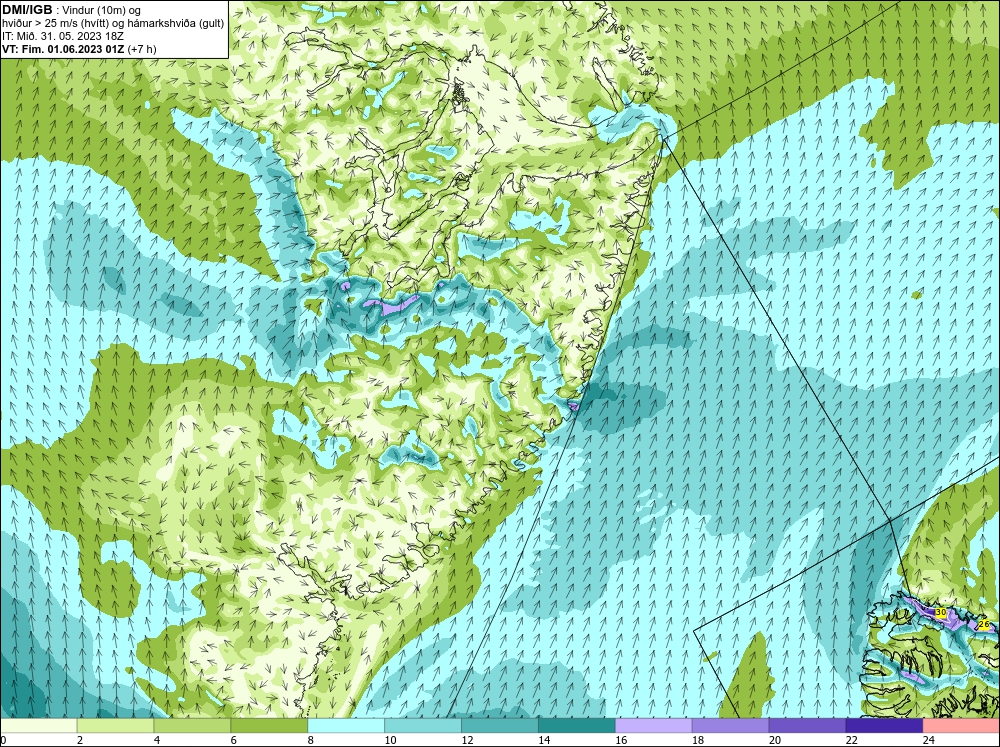The height and width of the screenshot is (747, 1000).
Task: Click the "(+7 h)" forecast offset text
Action: point(142,48)
